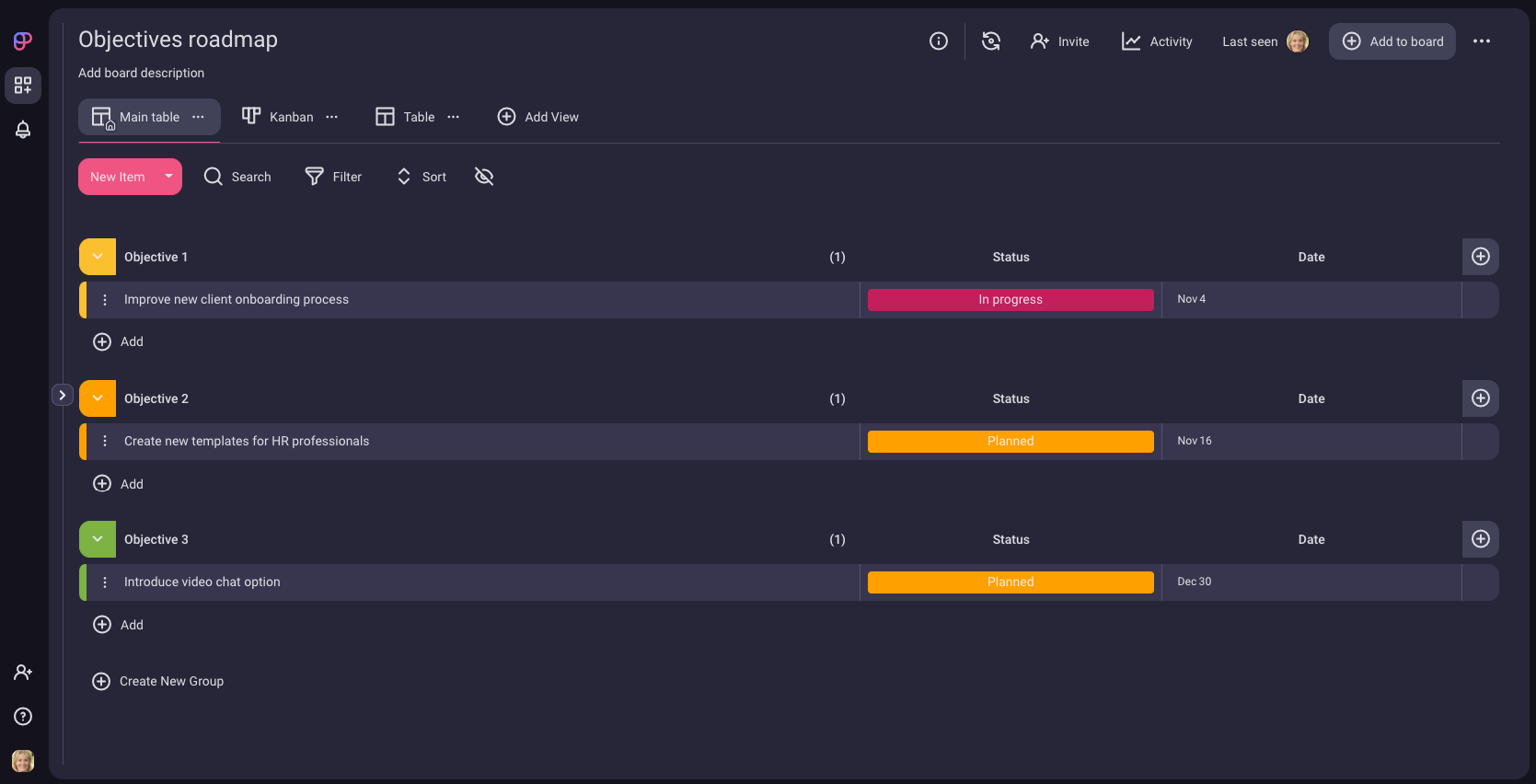Toggle hidden columns with the eye icon
Screen dimensions: 1536x784
484,177
